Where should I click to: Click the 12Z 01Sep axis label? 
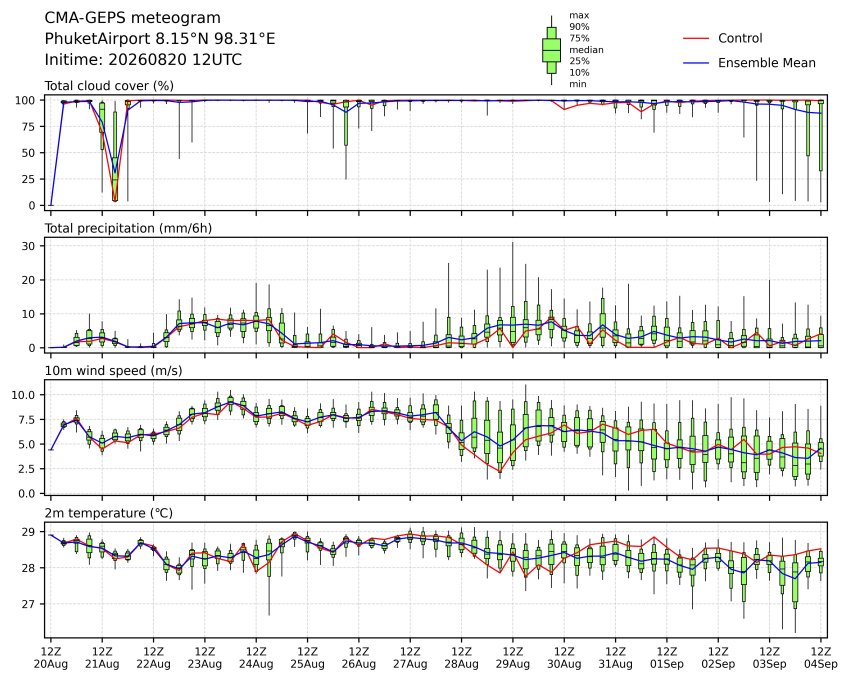(x=667, y=658)
